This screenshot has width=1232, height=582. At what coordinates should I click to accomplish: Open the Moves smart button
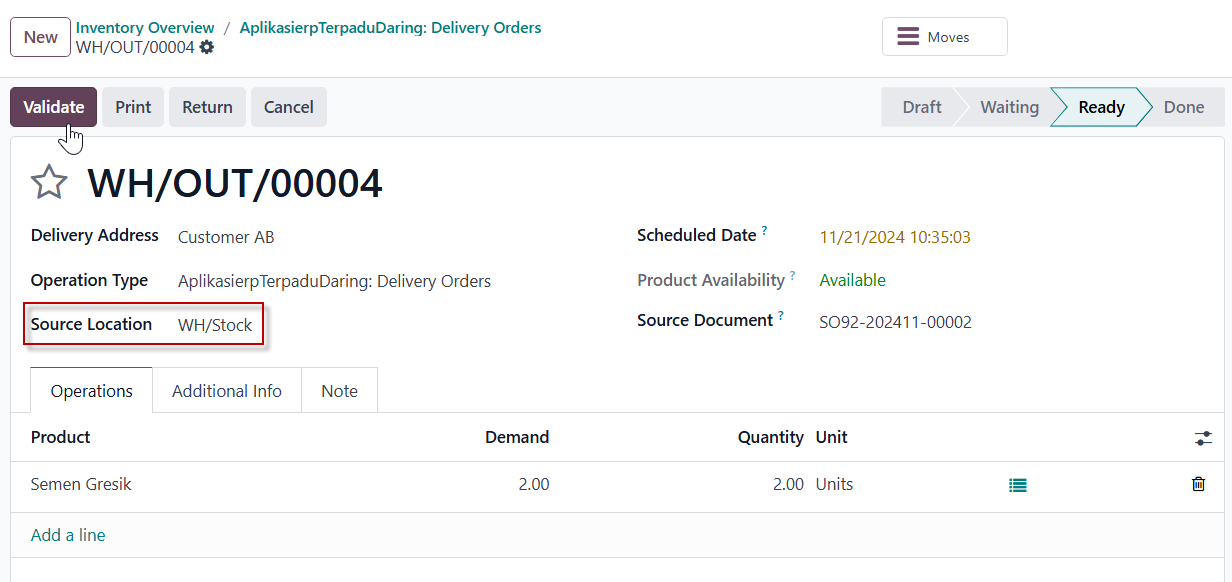945,37
